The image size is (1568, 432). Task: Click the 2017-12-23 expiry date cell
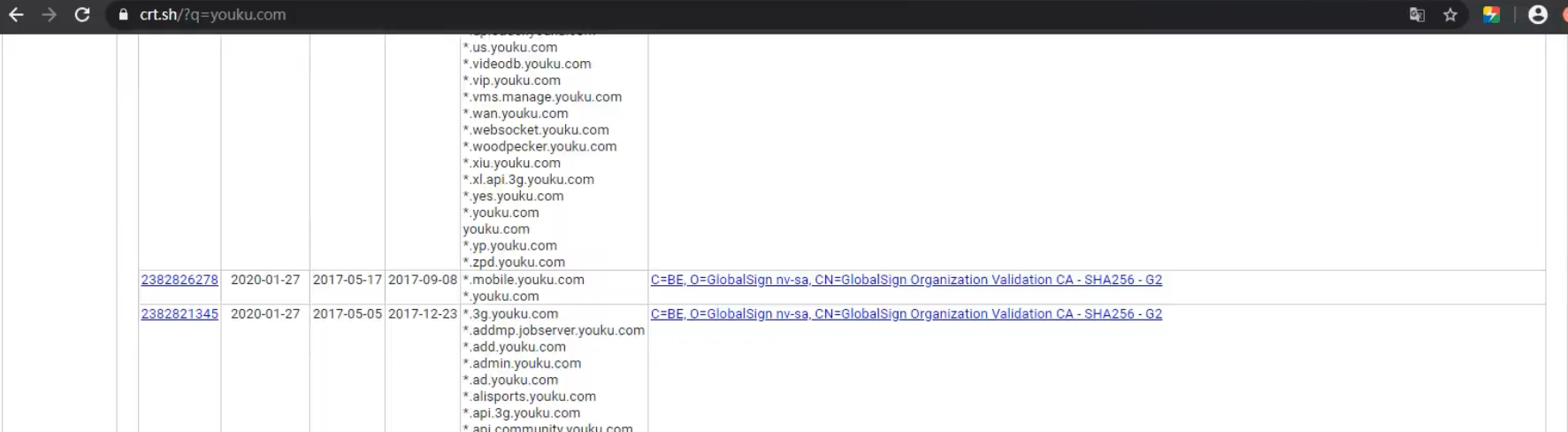pos(423,314)
